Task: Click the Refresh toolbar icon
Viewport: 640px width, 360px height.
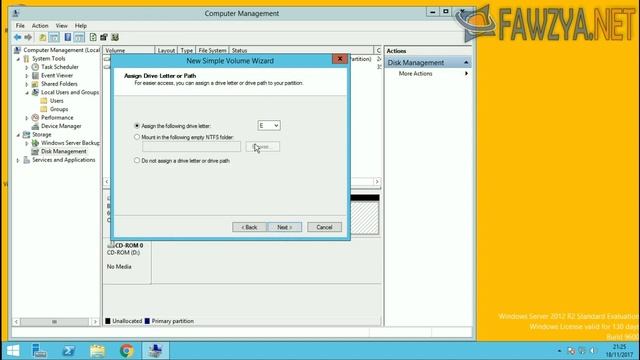Action: pos(93,38)
